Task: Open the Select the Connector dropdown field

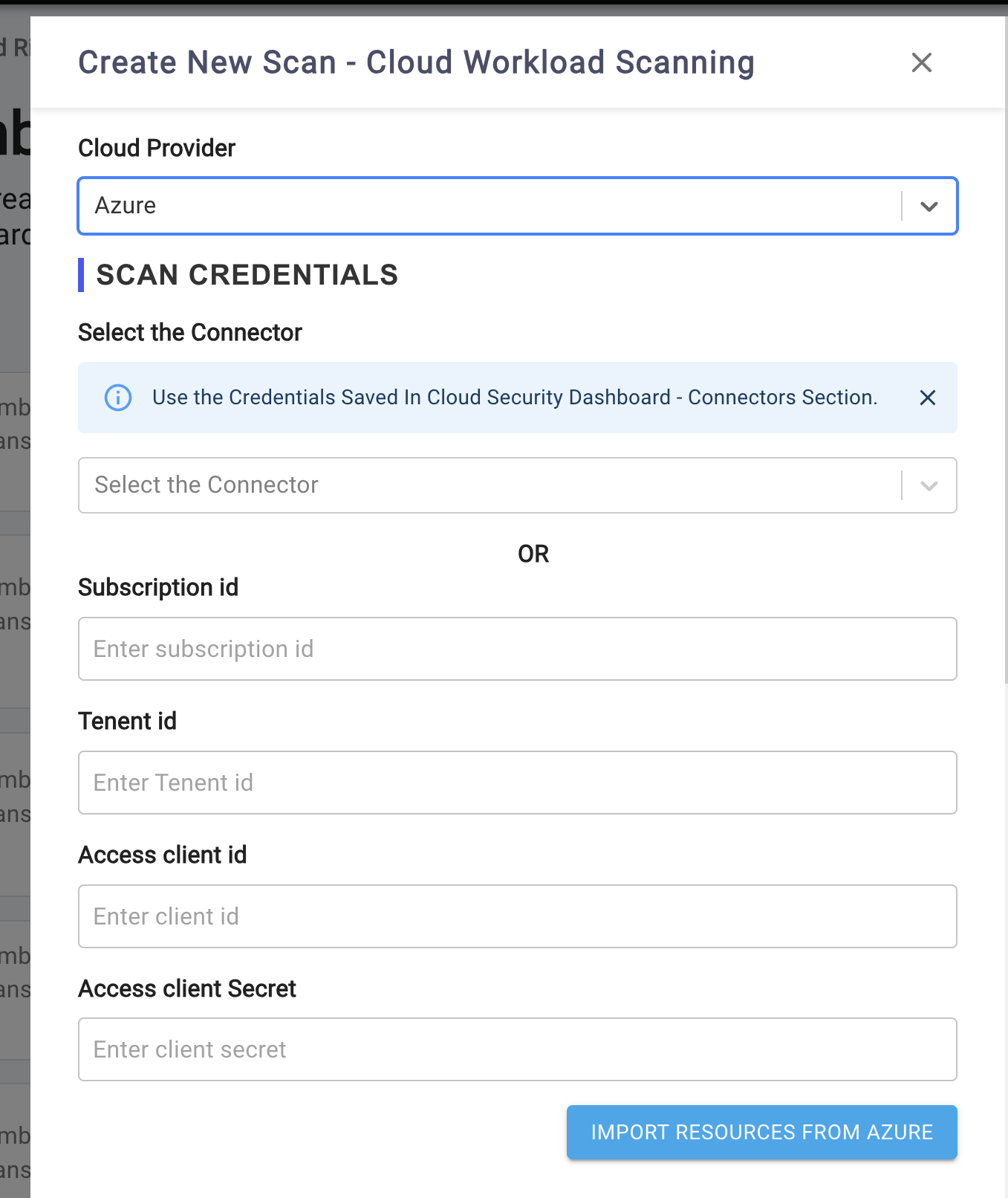Action: [x=490, y=485]
